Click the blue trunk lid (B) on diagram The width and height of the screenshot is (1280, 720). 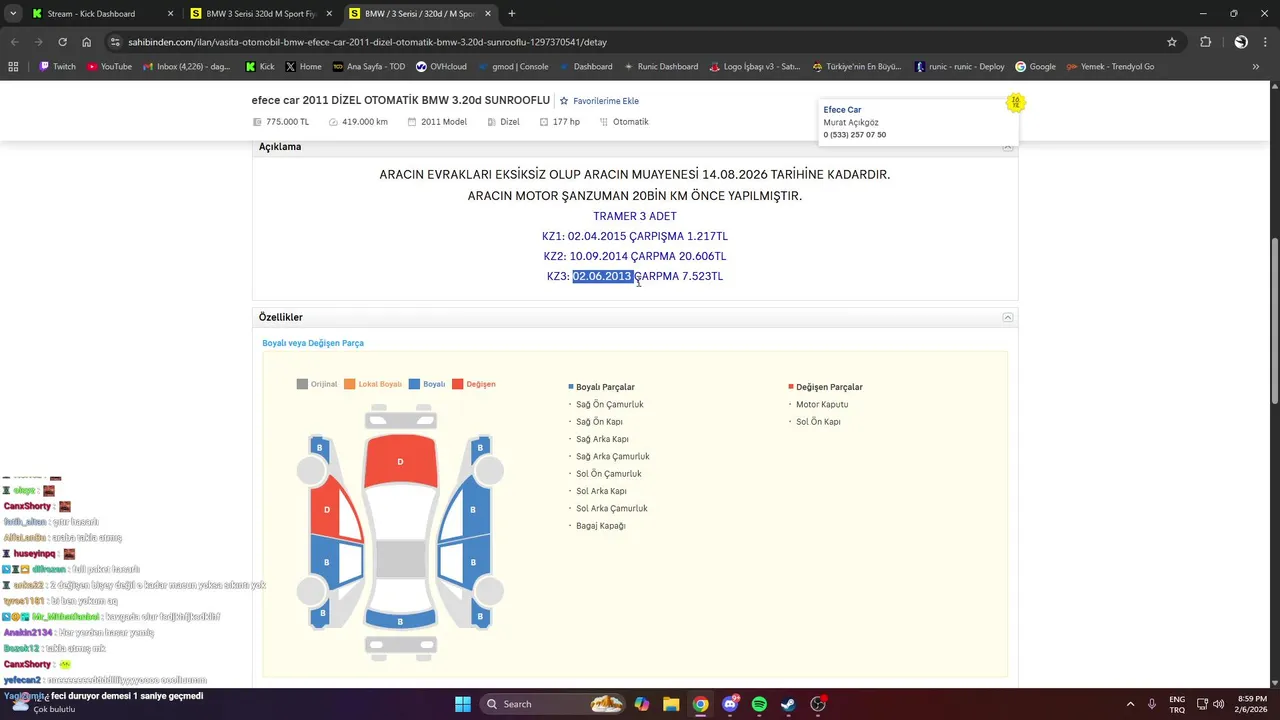[x=400, y=621]
